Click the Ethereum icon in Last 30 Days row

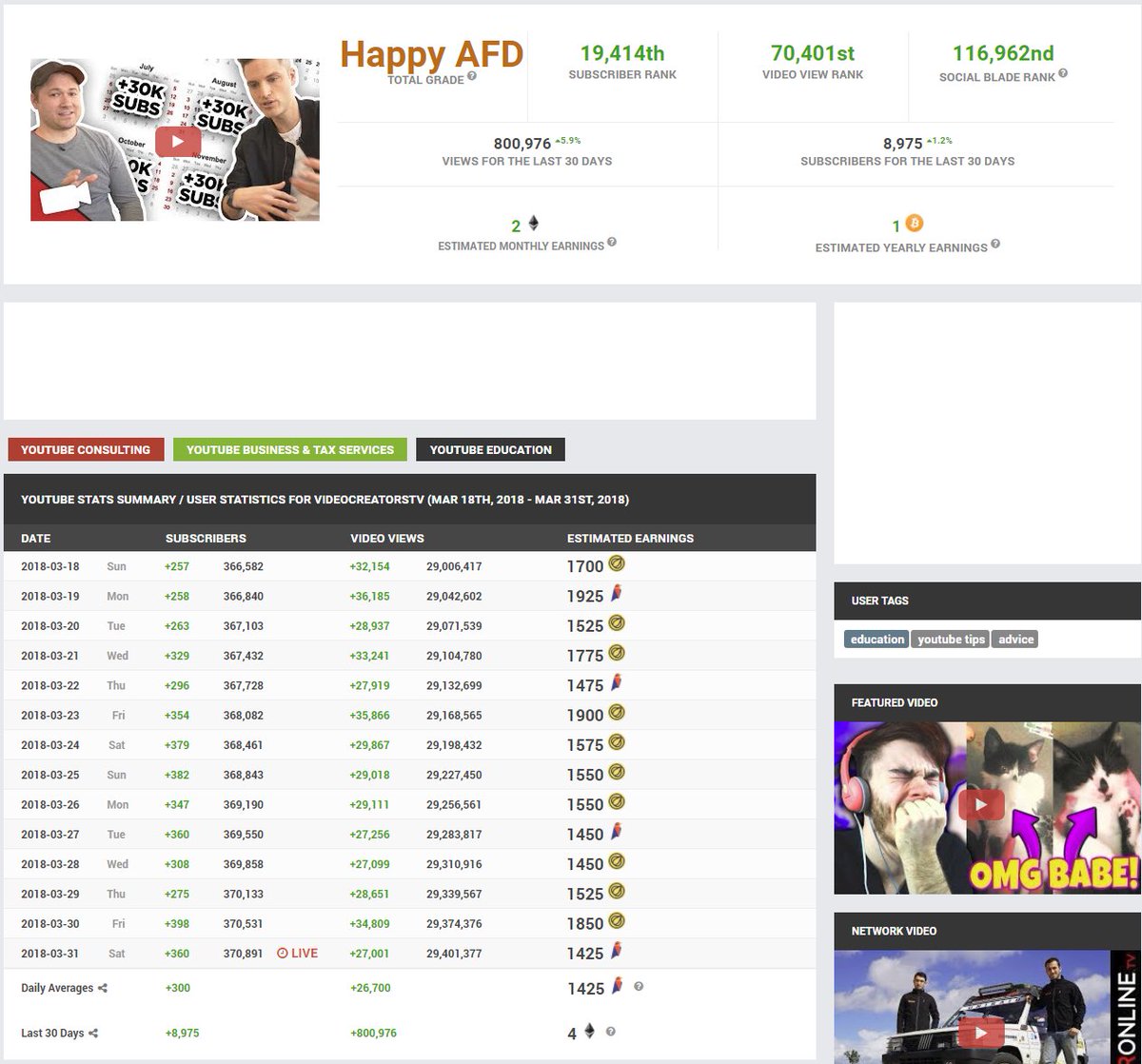pyautogui.click(x=589, y=1032)
